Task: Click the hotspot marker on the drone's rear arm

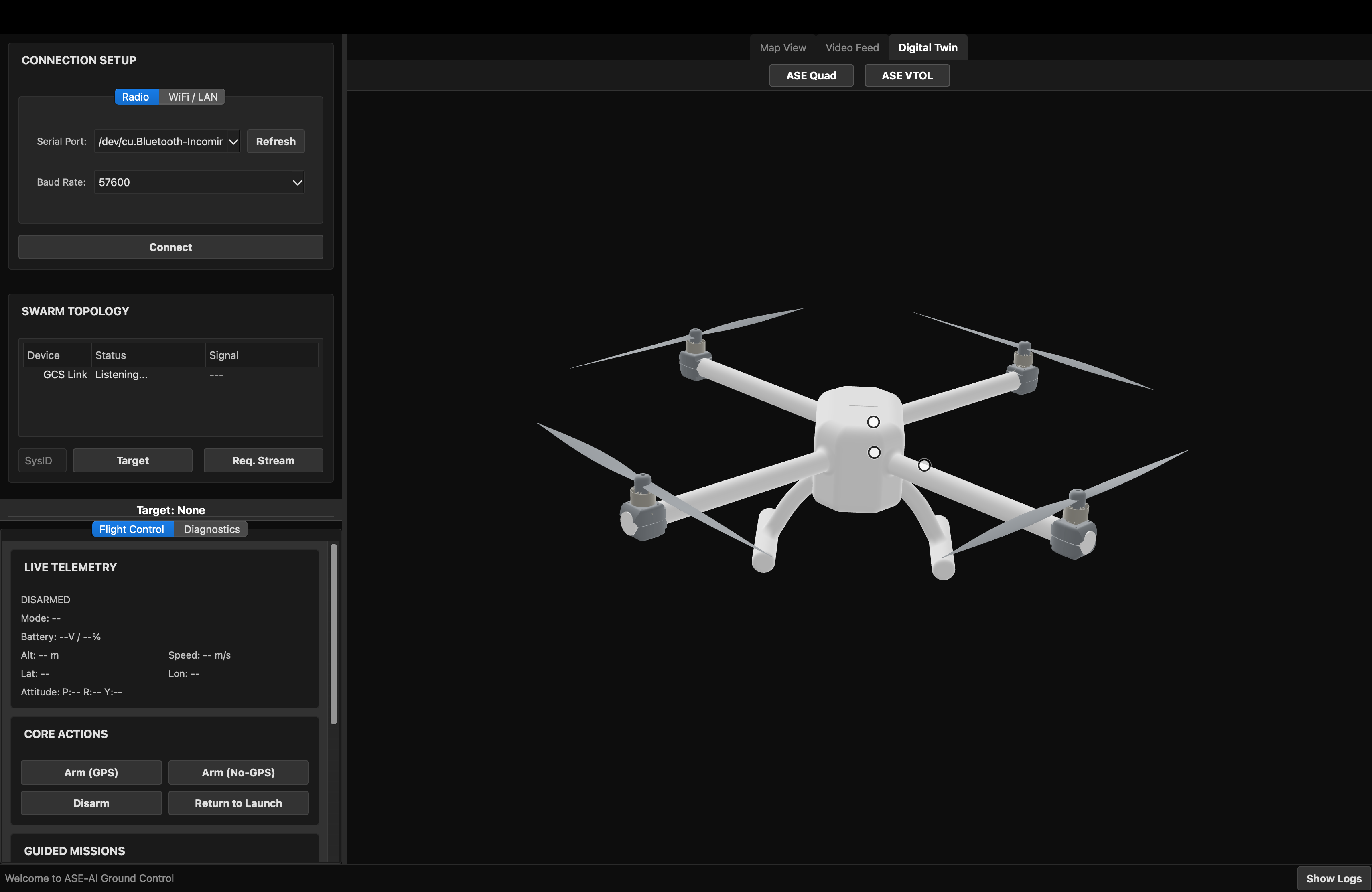Action: click(x=923, y=465)
